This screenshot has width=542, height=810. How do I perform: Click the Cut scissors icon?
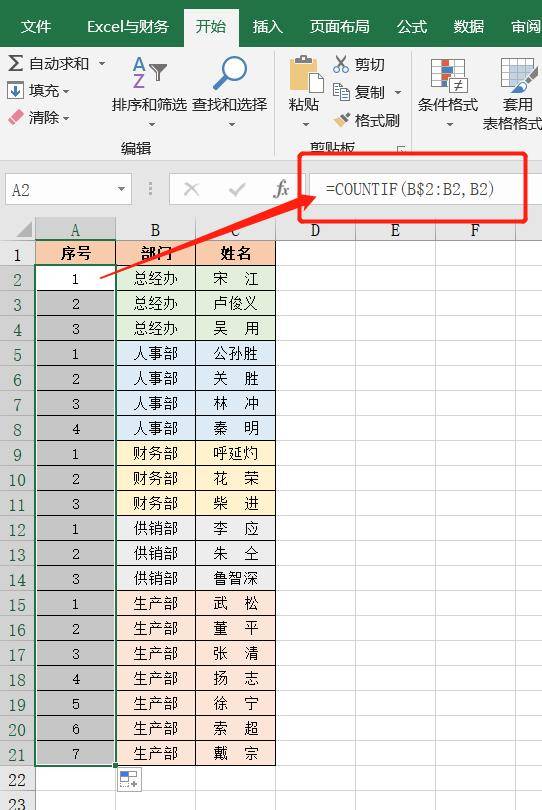[340, 64]
